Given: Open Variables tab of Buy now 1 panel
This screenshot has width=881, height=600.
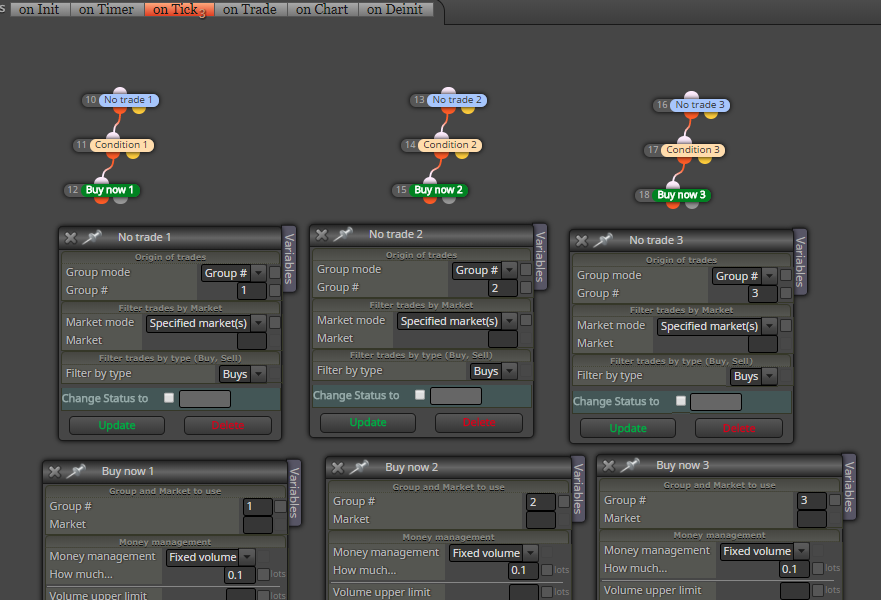Looking at the screenshot, I should pyautogui.click(x=294, y=493).
